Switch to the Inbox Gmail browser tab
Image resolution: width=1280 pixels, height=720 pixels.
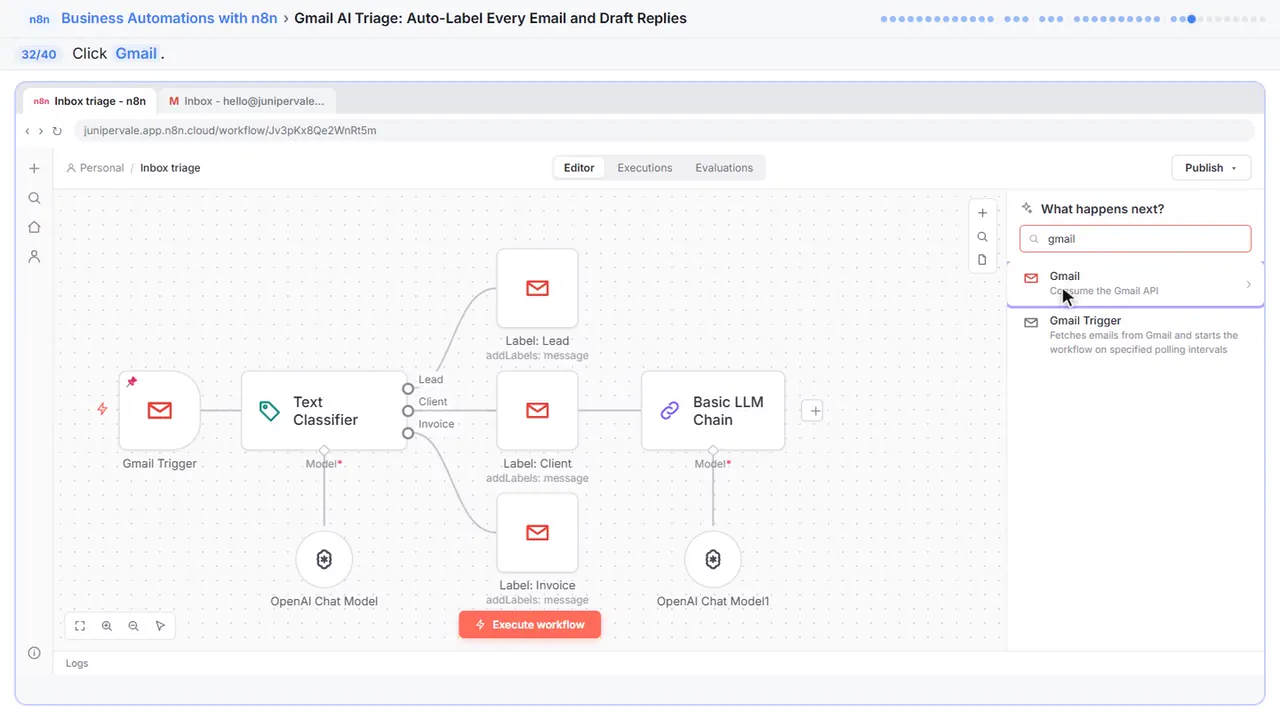[x=247, y=101]
